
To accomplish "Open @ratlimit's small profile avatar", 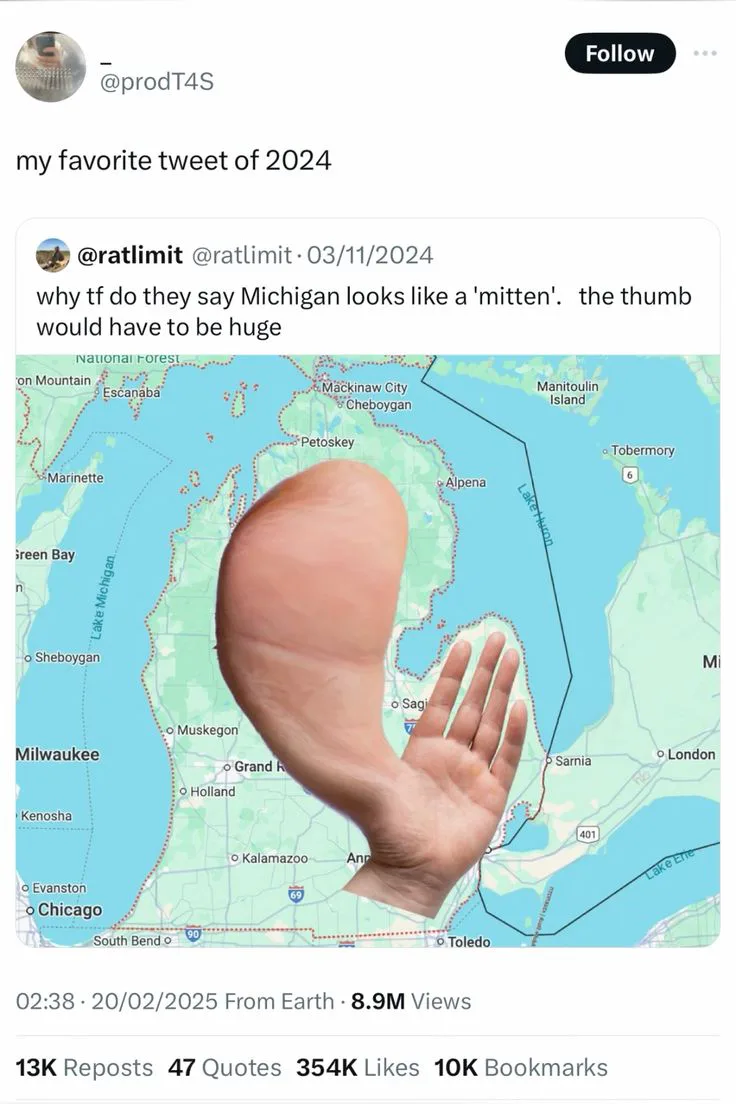I will coord(53,254).
